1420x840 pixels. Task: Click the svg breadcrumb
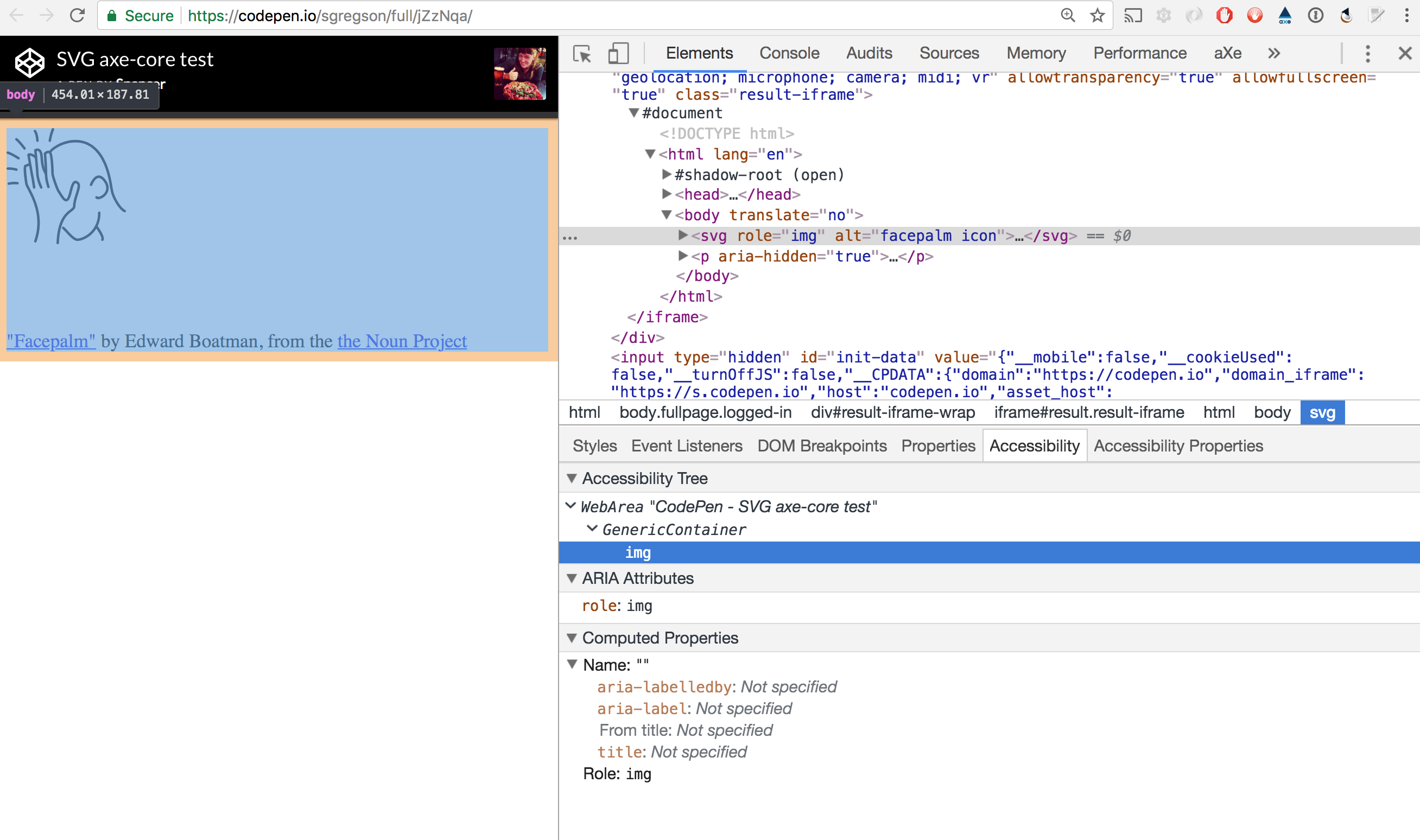coord(1323,412)
